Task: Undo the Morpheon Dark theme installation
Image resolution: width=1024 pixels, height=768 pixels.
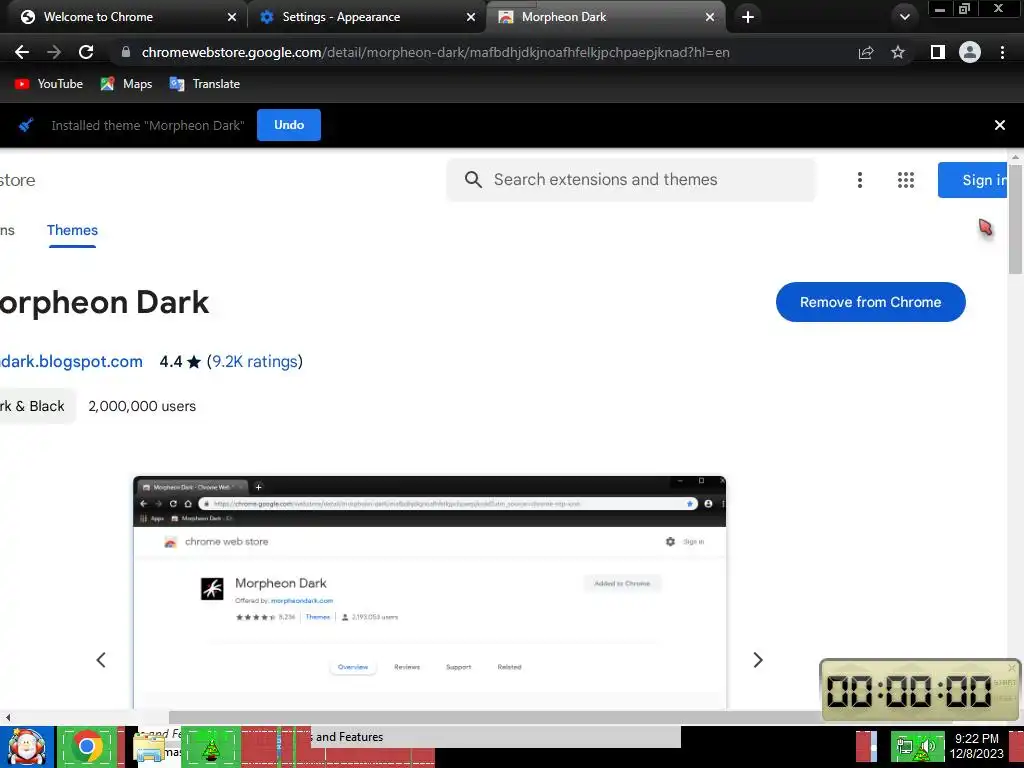Action: 289,125
